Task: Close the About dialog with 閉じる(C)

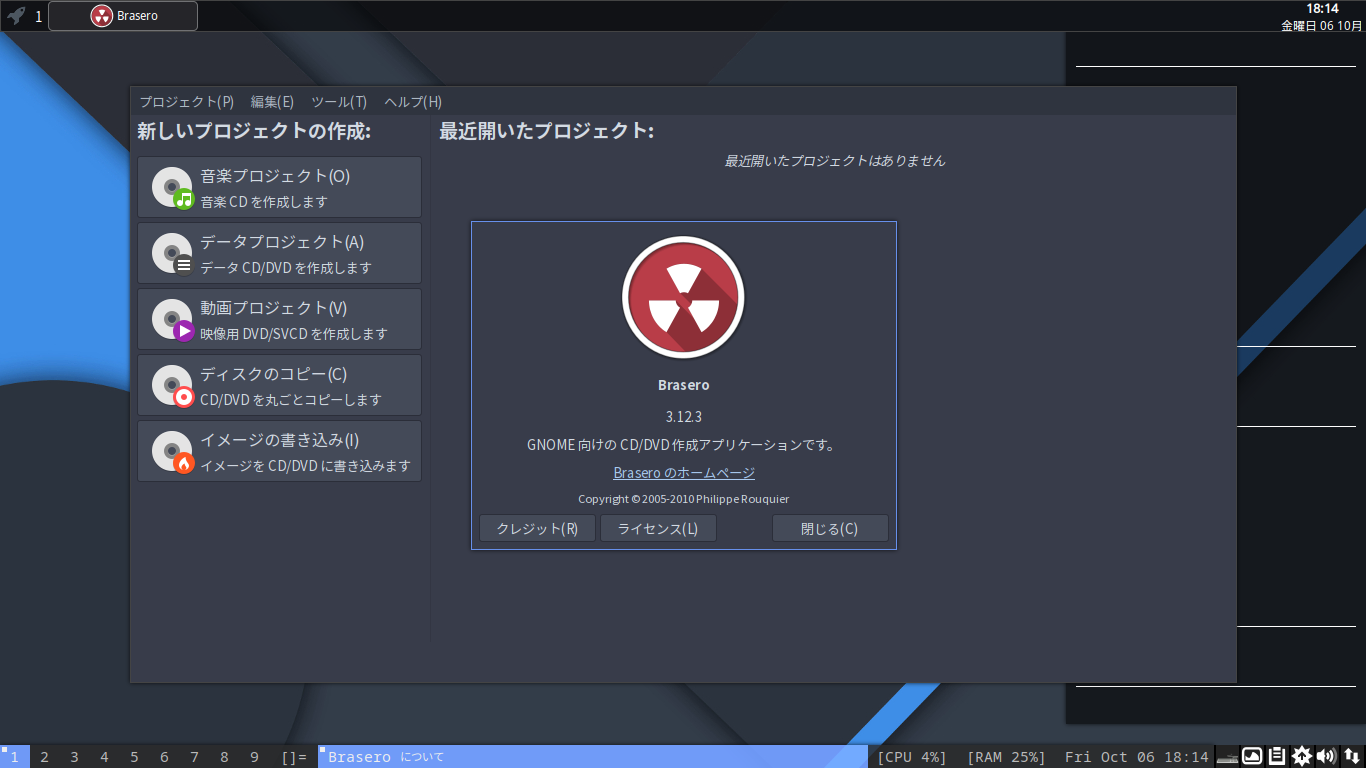Action: (x=830, y=529)
